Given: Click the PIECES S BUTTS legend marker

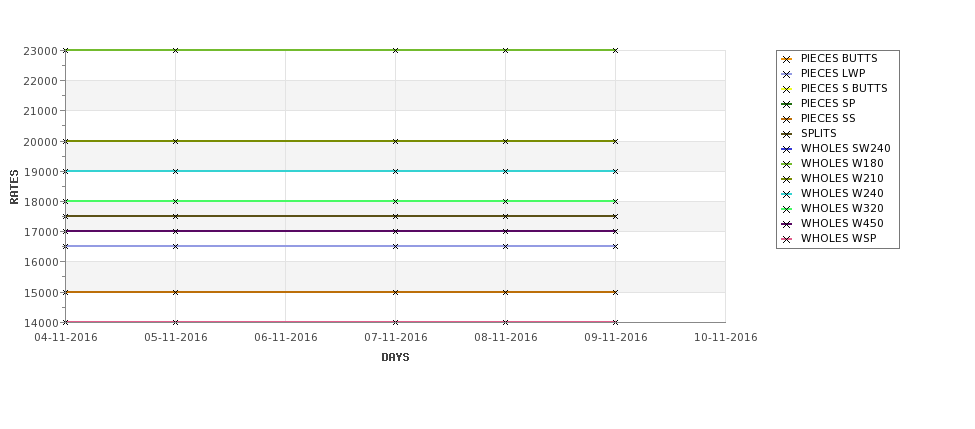Looking at the screenshot, I should pos(787,89).
